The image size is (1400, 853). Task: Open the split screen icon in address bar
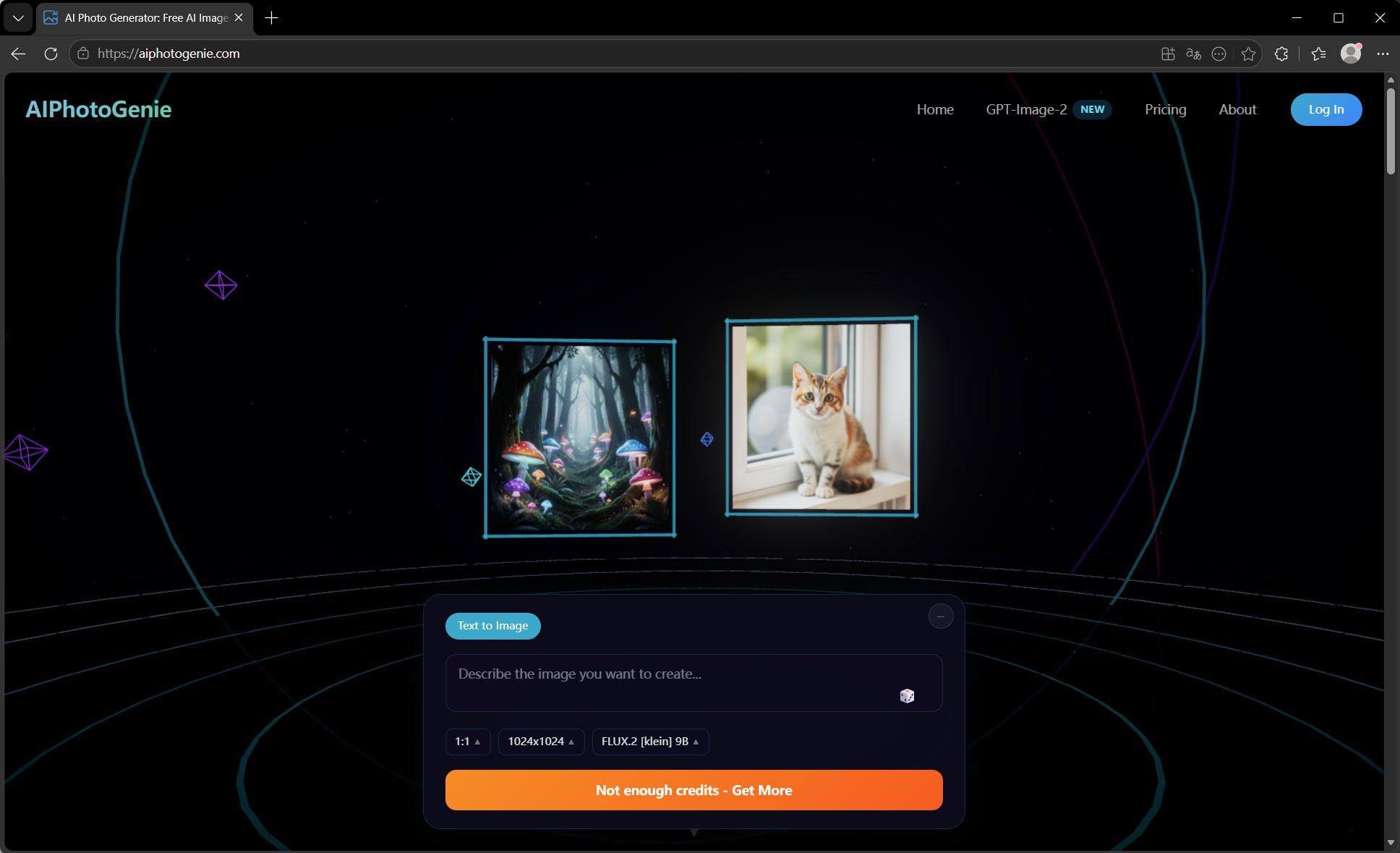1168,54
